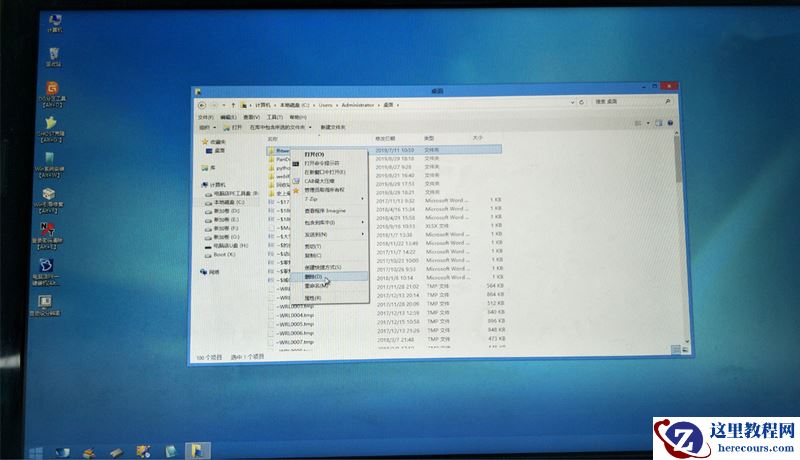Click the second taskbar icon next to Start
800x460 pixels.
[x=62, y=452]
